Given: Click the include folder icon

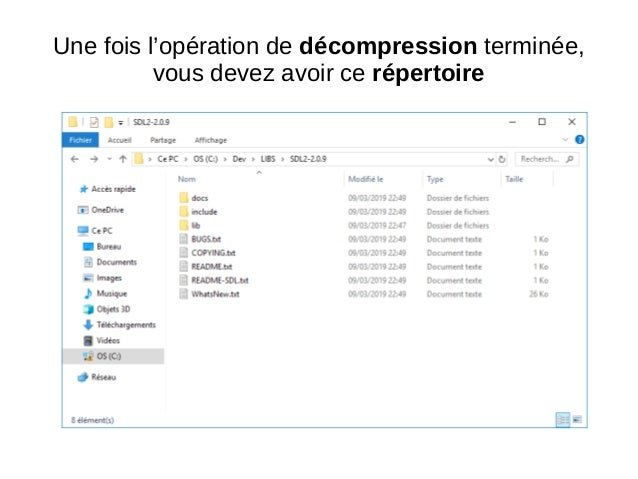Looking at the screenshot, I should (x=184, y=212).
